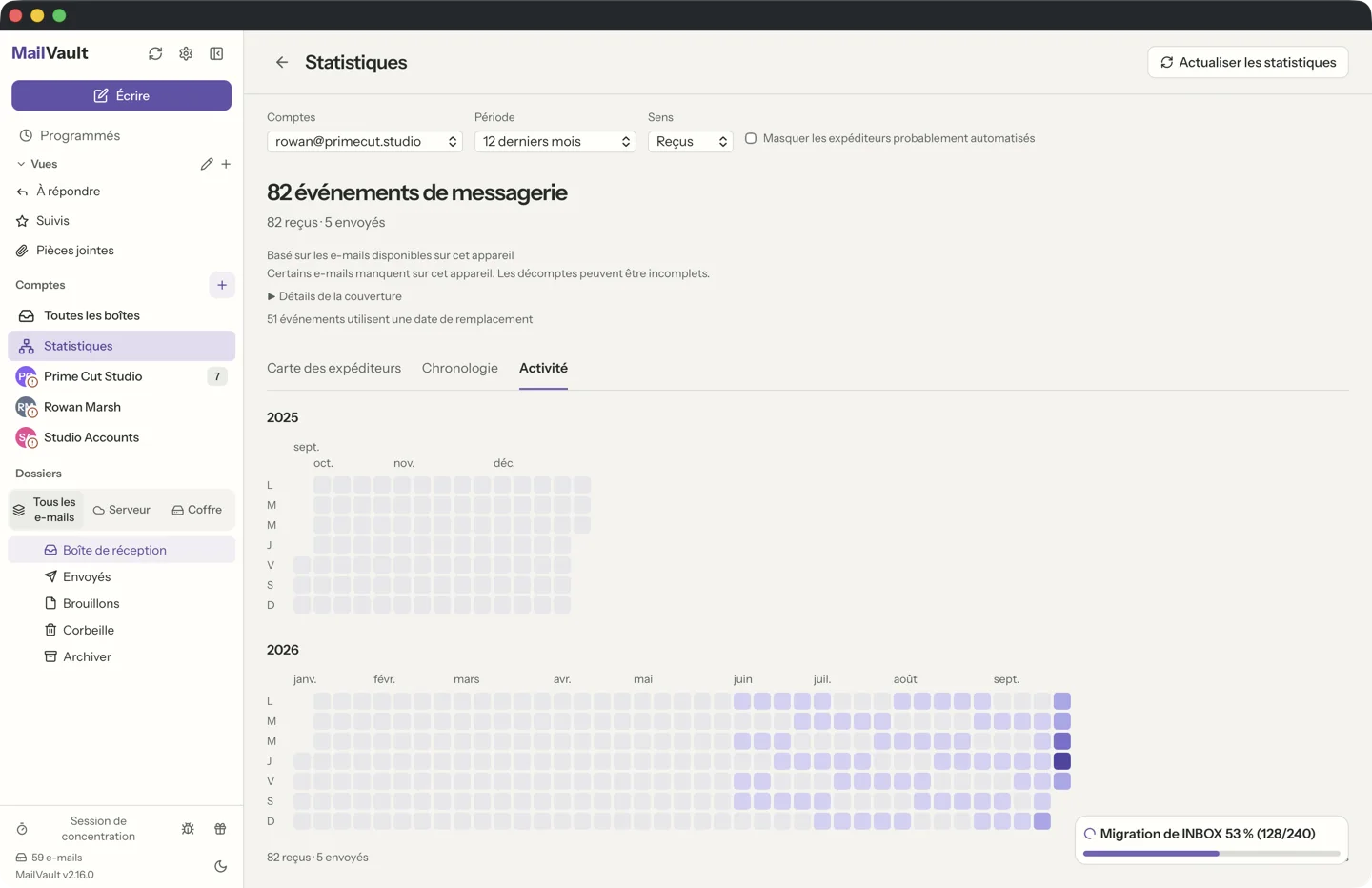Click the bug icon in bottom bar
Viewport: 1372px width, 888px height.
pyautogui.click(x=188, y=829)
